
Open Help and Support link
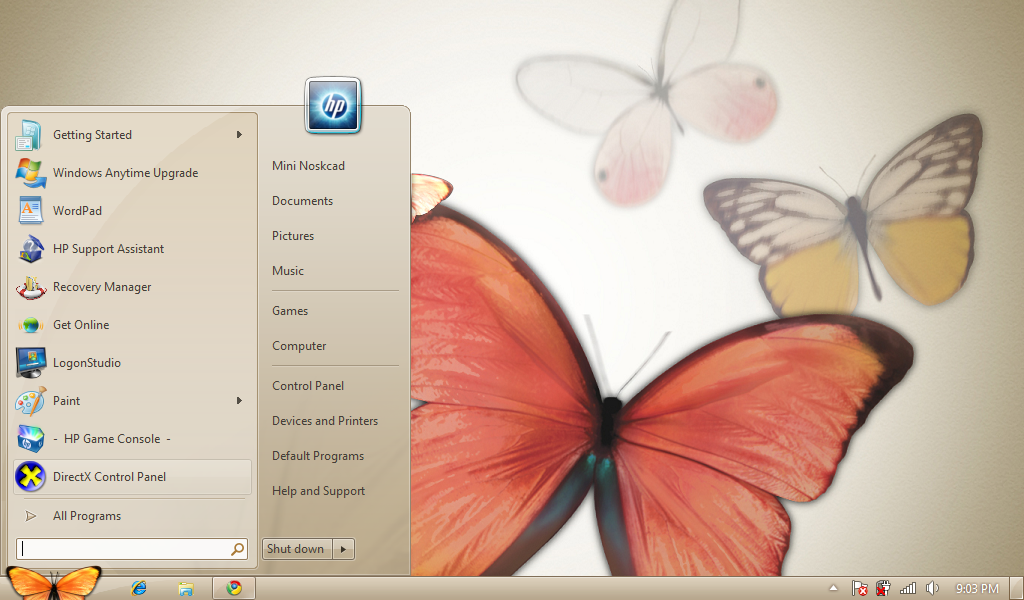(318, 491)
